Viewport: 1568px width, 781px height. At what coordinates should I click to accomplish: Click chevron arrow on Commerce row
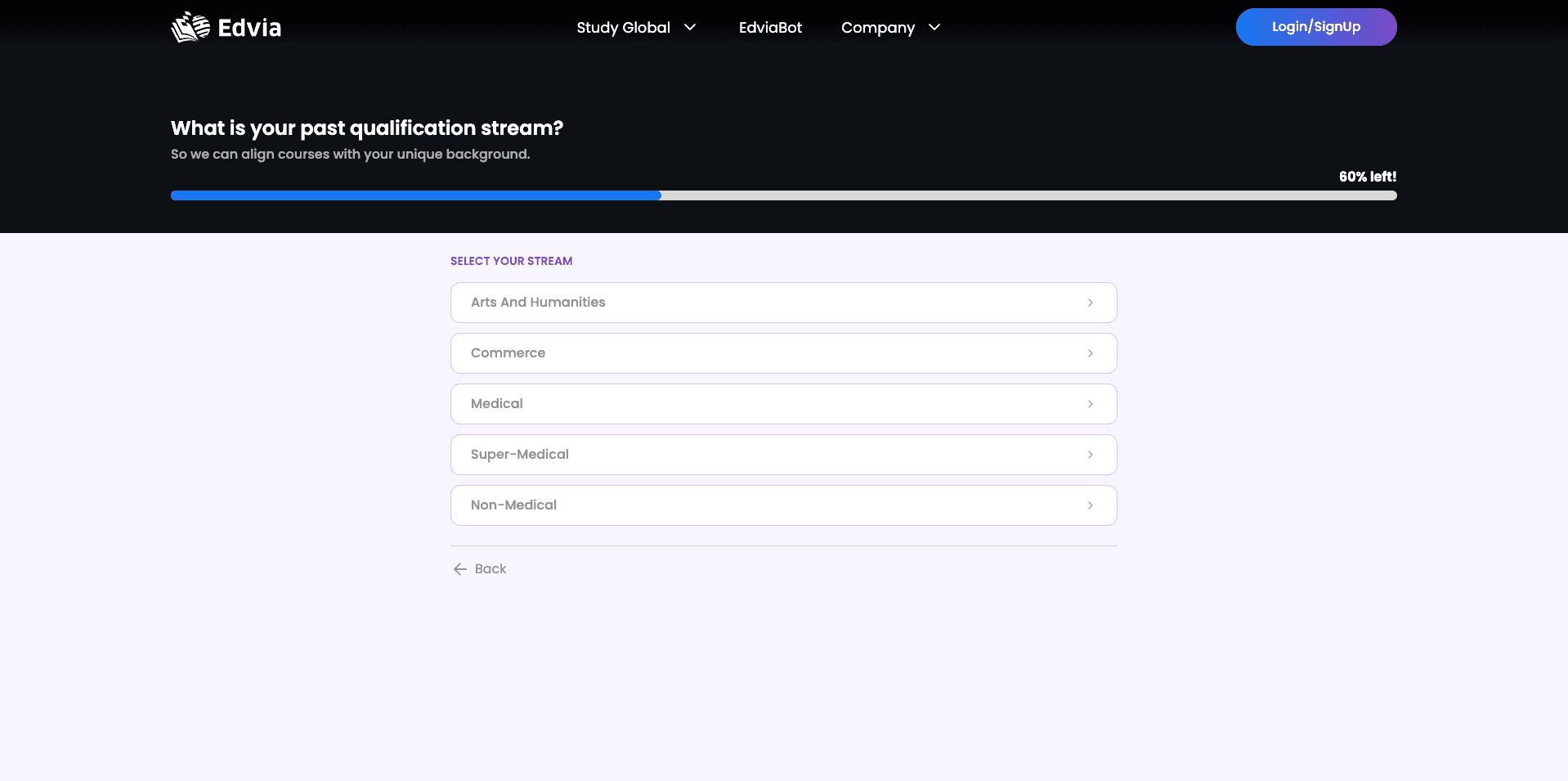tap(1091, 353)
